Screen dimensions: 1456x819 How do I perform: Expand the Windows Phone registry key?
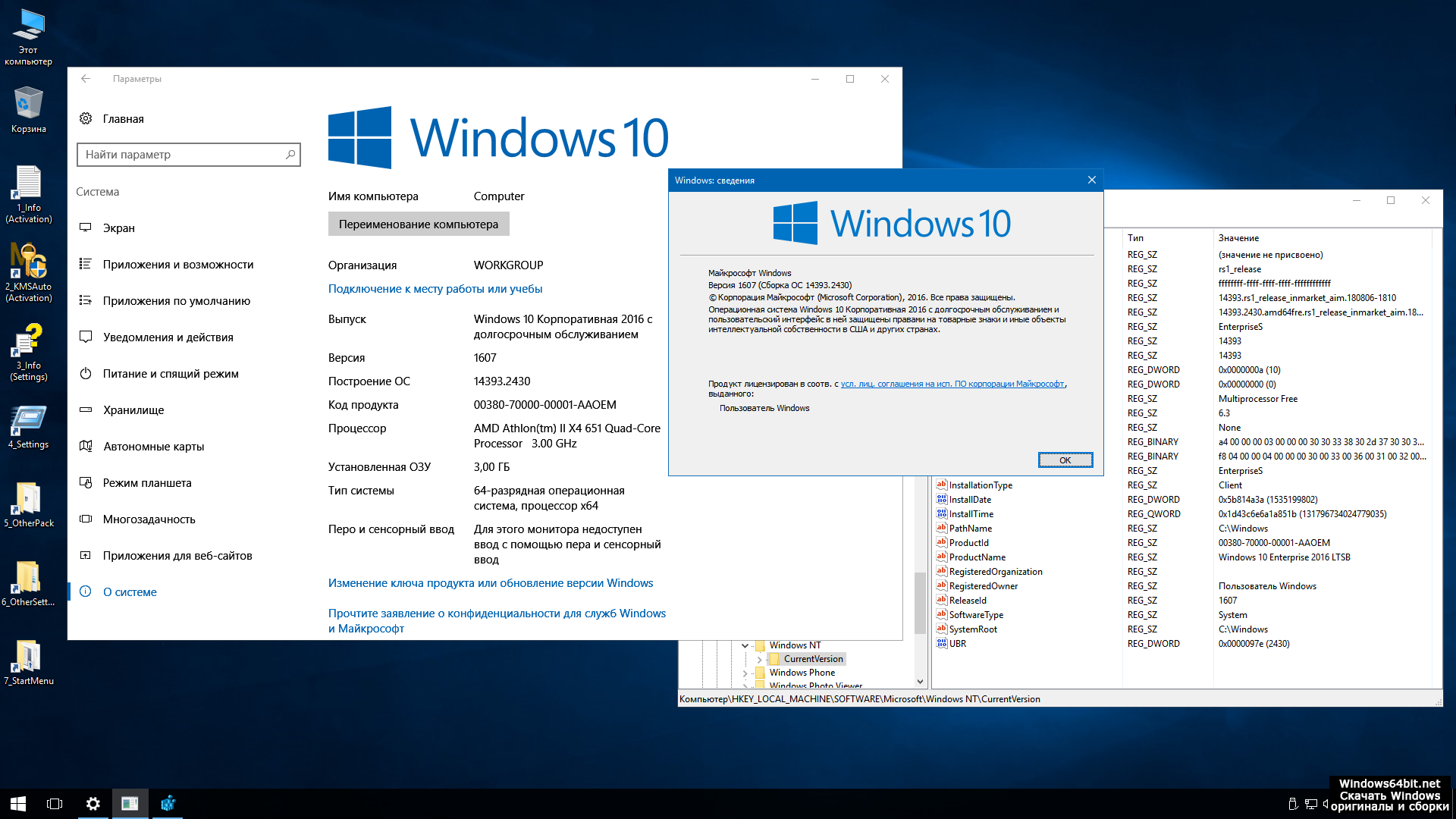click(x=745, y=673)
